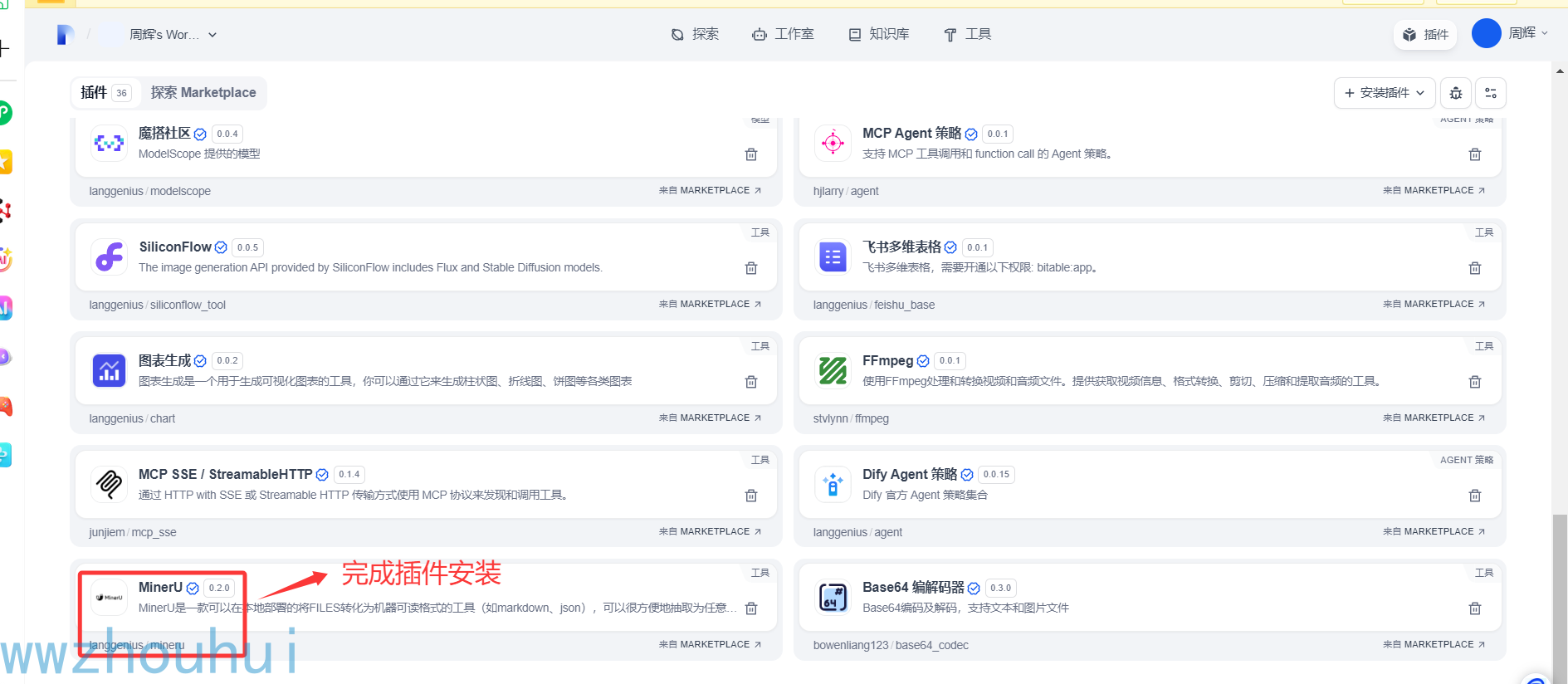1568x684 pixels.
Task: Click the MCP Agent 策略 plugin icon
Action: [833, 143]
